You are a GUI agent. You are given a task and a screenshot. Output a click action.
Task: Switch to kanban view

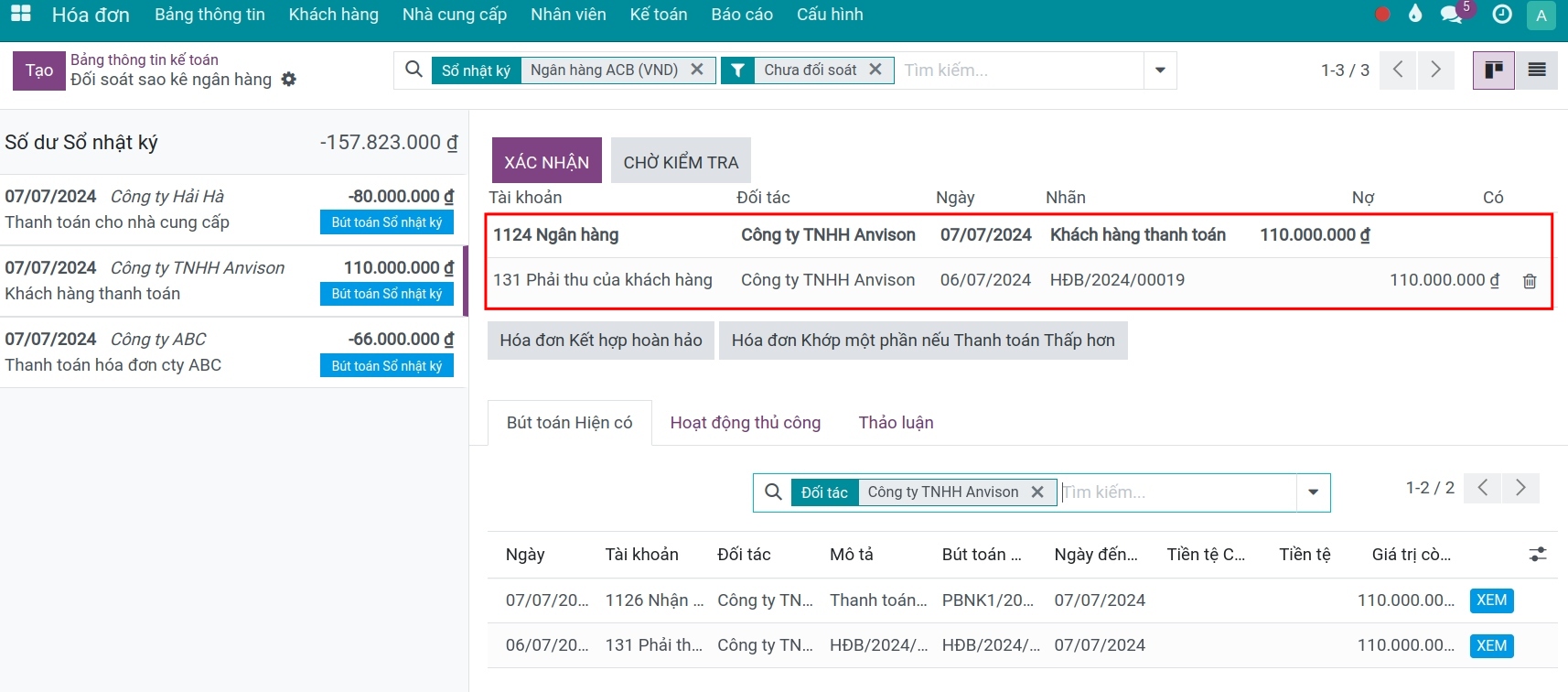1494,70
